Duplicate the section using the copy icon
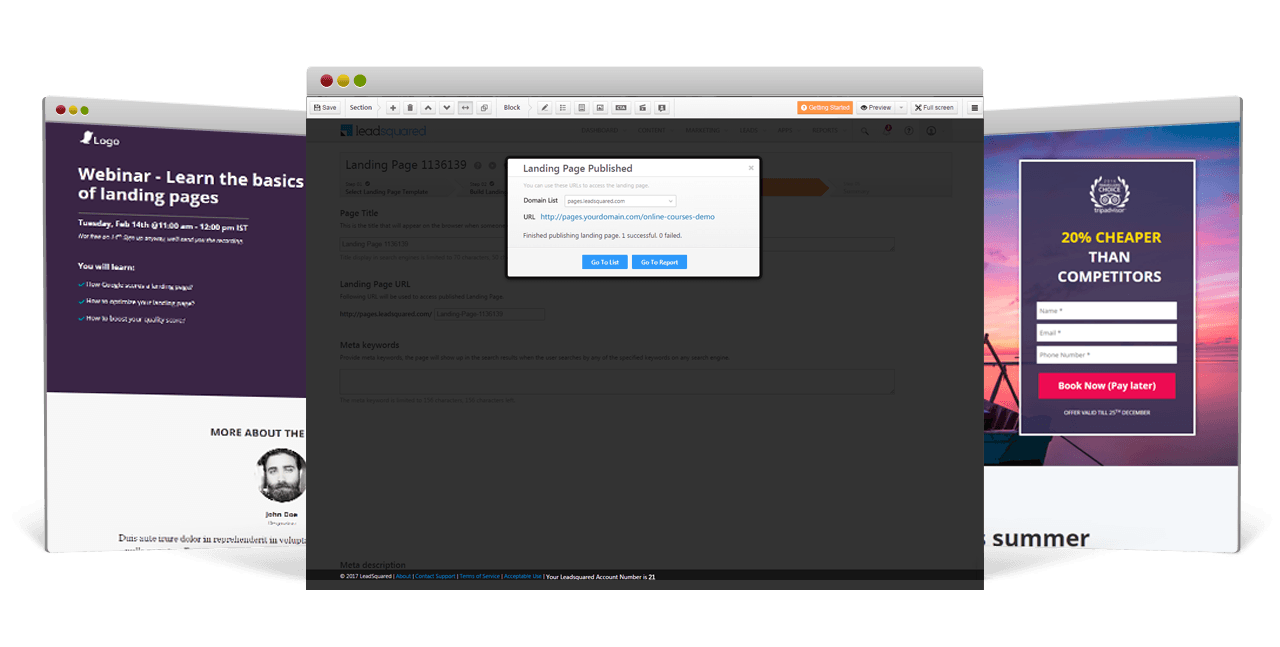Viewport: 1280px width, 647px height. tap(483, 107)
